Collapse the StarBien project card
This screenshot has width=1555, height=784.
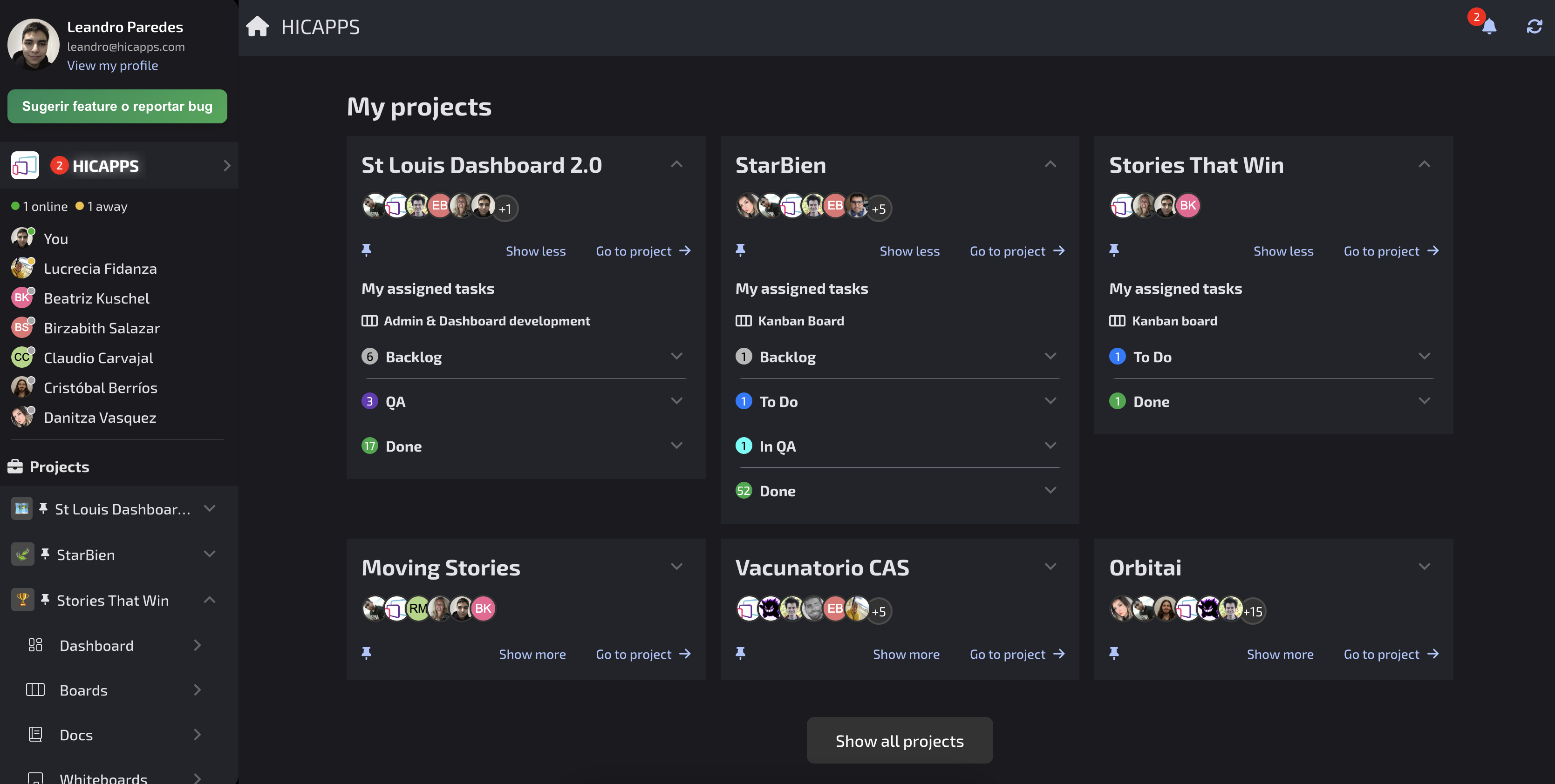click(x=1050, y=164)
